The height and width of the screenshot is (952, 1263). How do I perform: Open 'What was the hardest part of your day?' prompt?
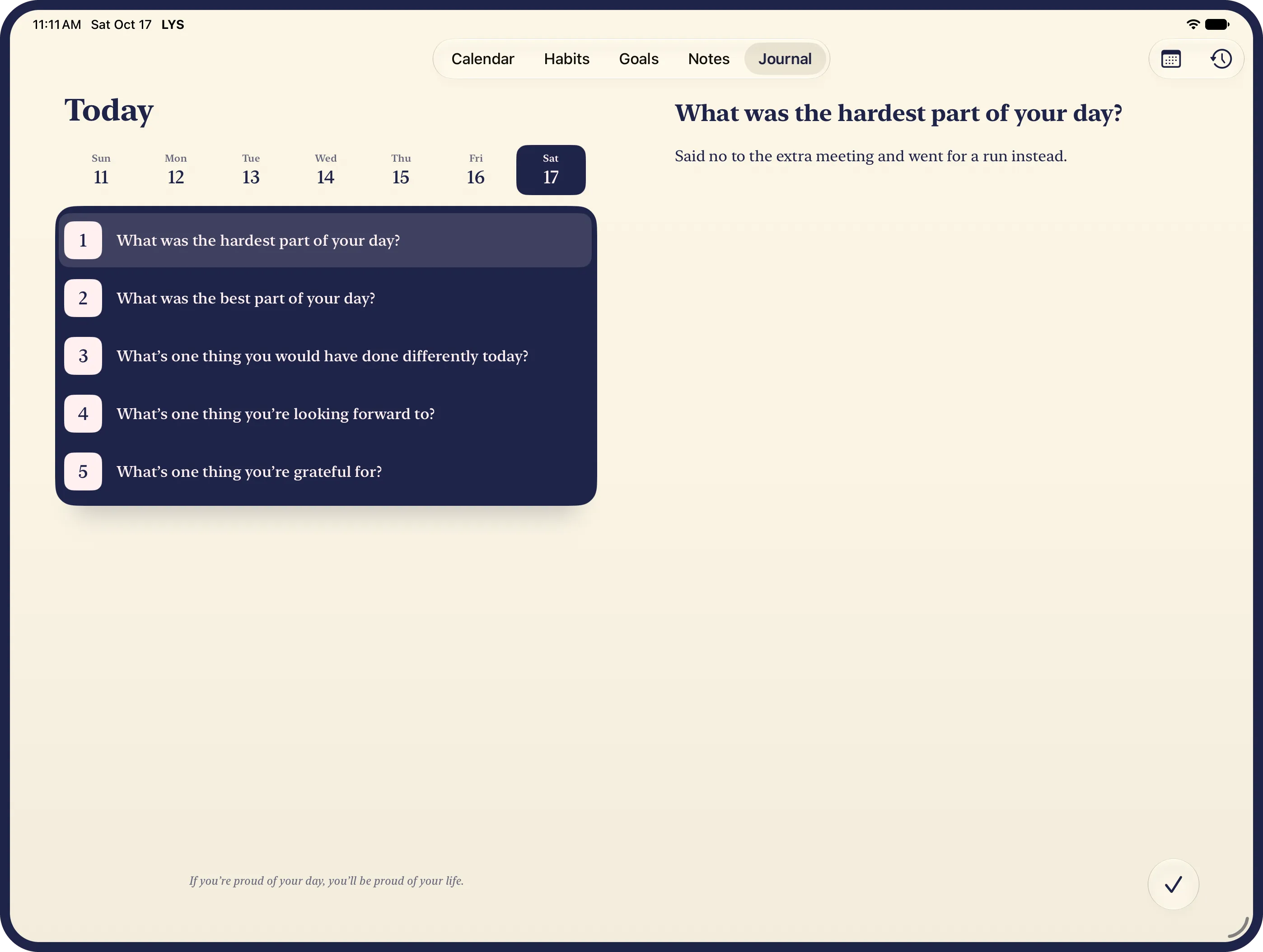pos(325,240)
